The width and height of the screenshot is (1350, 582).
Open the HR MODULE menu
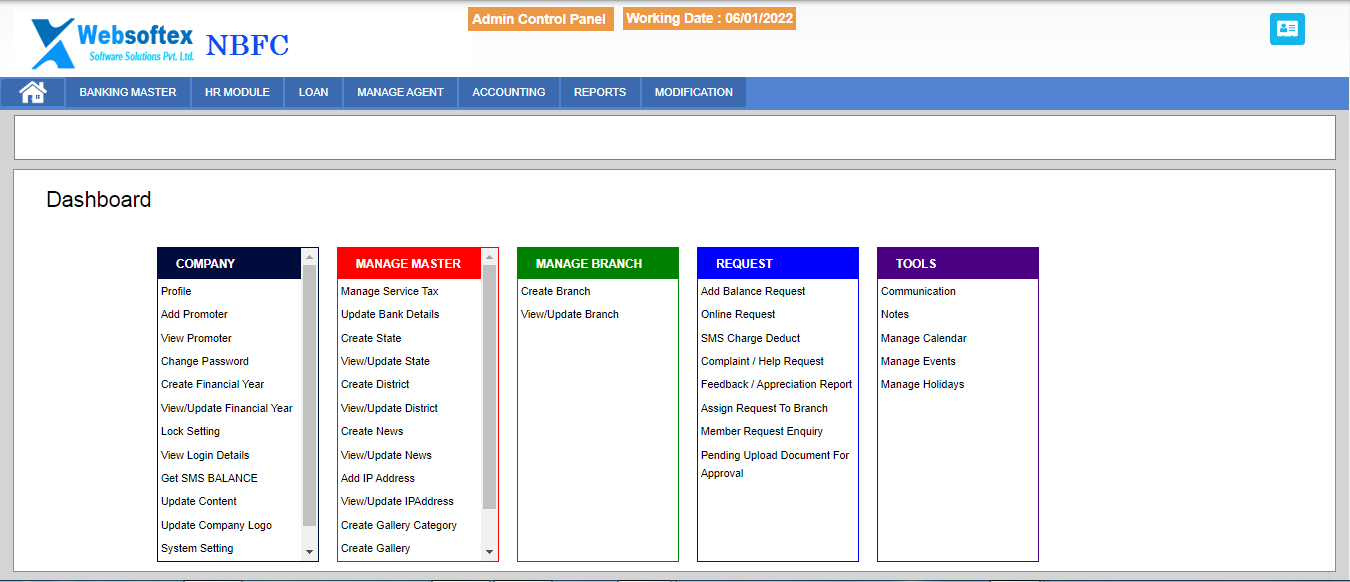237,92
